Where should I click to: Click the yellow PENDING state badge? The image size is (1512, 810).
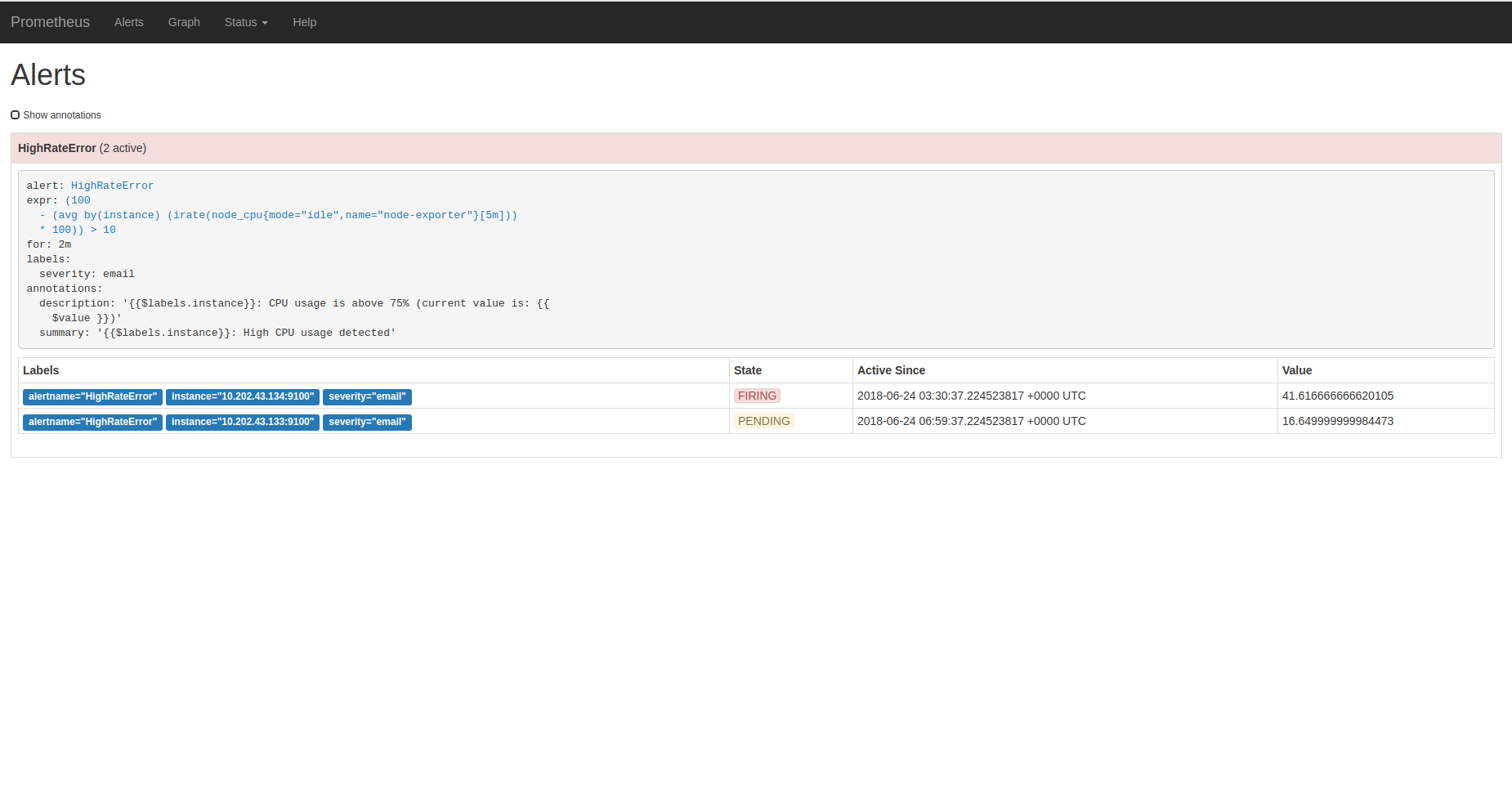tap(763, 421)
